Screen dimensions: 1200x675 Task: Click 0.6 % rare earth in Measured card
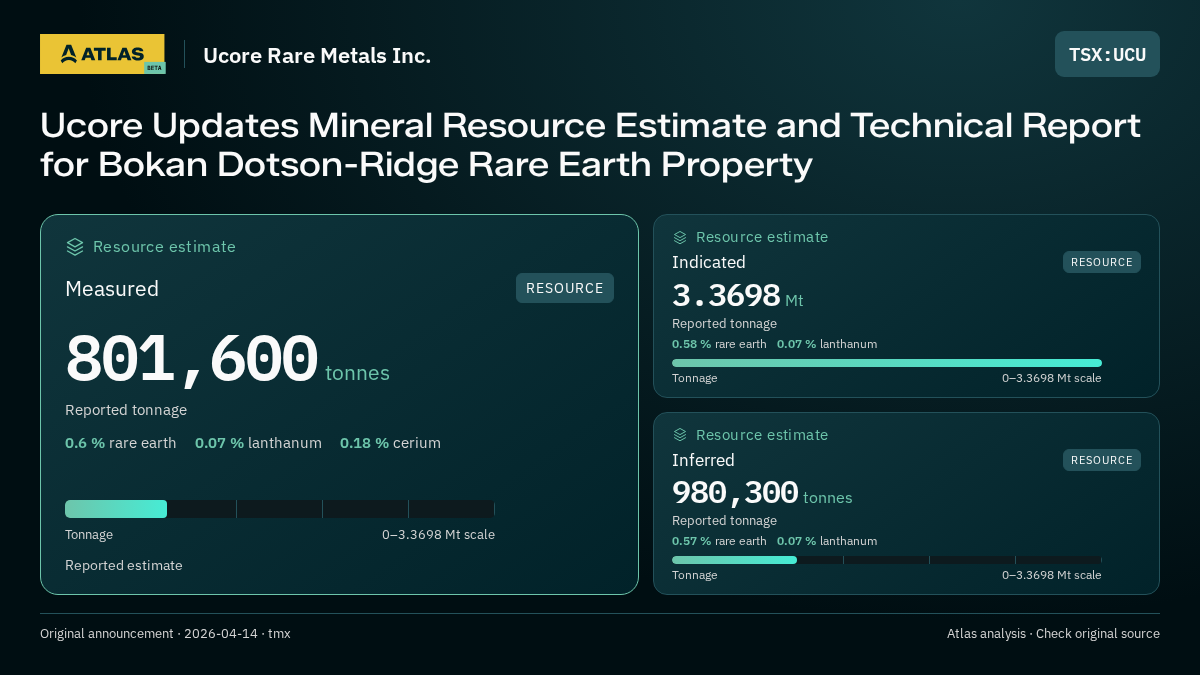[121, 443]
